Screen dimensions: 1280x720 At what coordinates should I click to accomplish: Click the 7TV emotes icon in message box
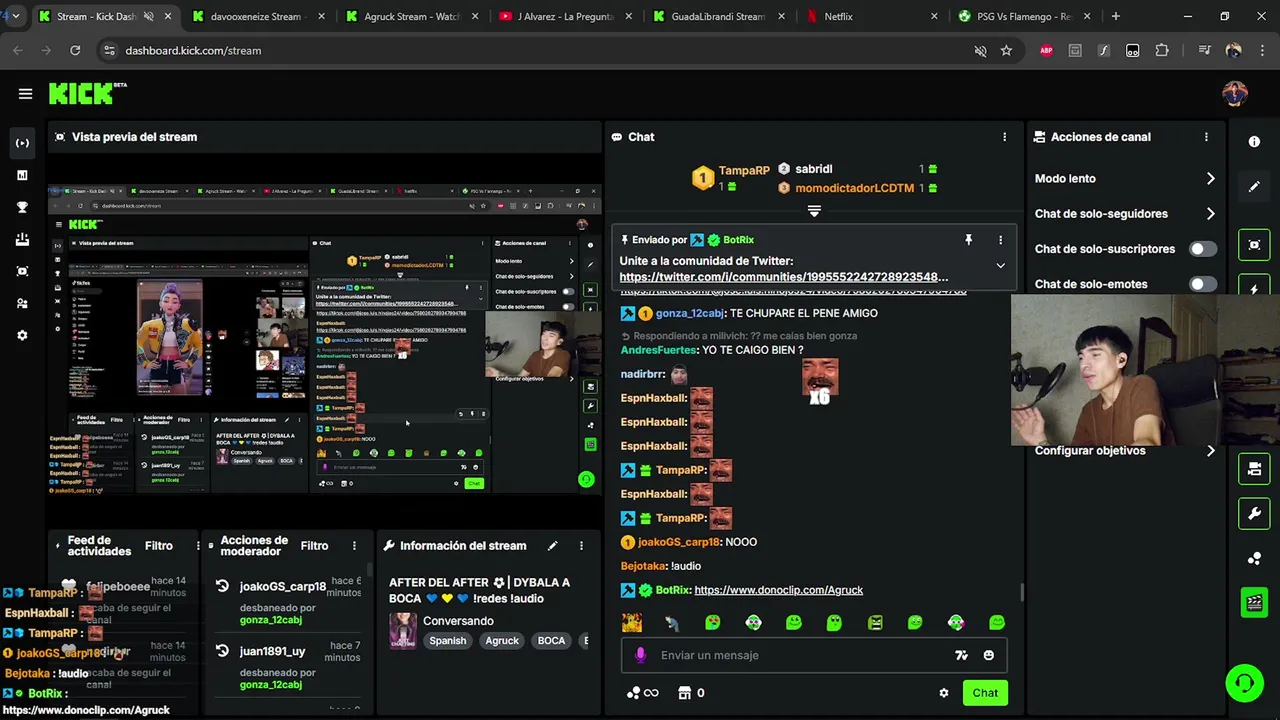pyautogui.click(x=961, y=655)
